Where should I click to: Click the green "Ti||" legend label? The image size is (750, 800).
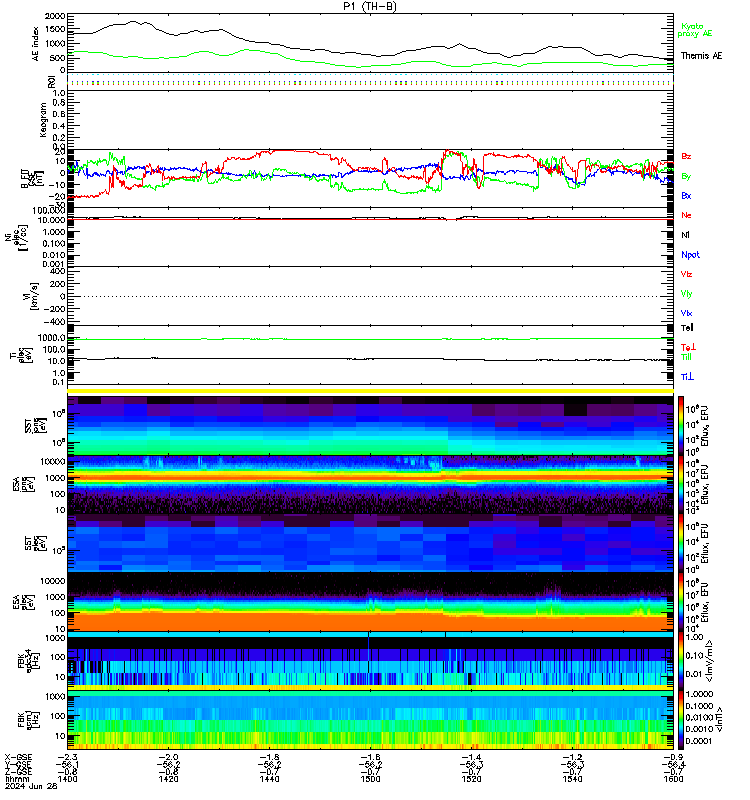[686, 357]
